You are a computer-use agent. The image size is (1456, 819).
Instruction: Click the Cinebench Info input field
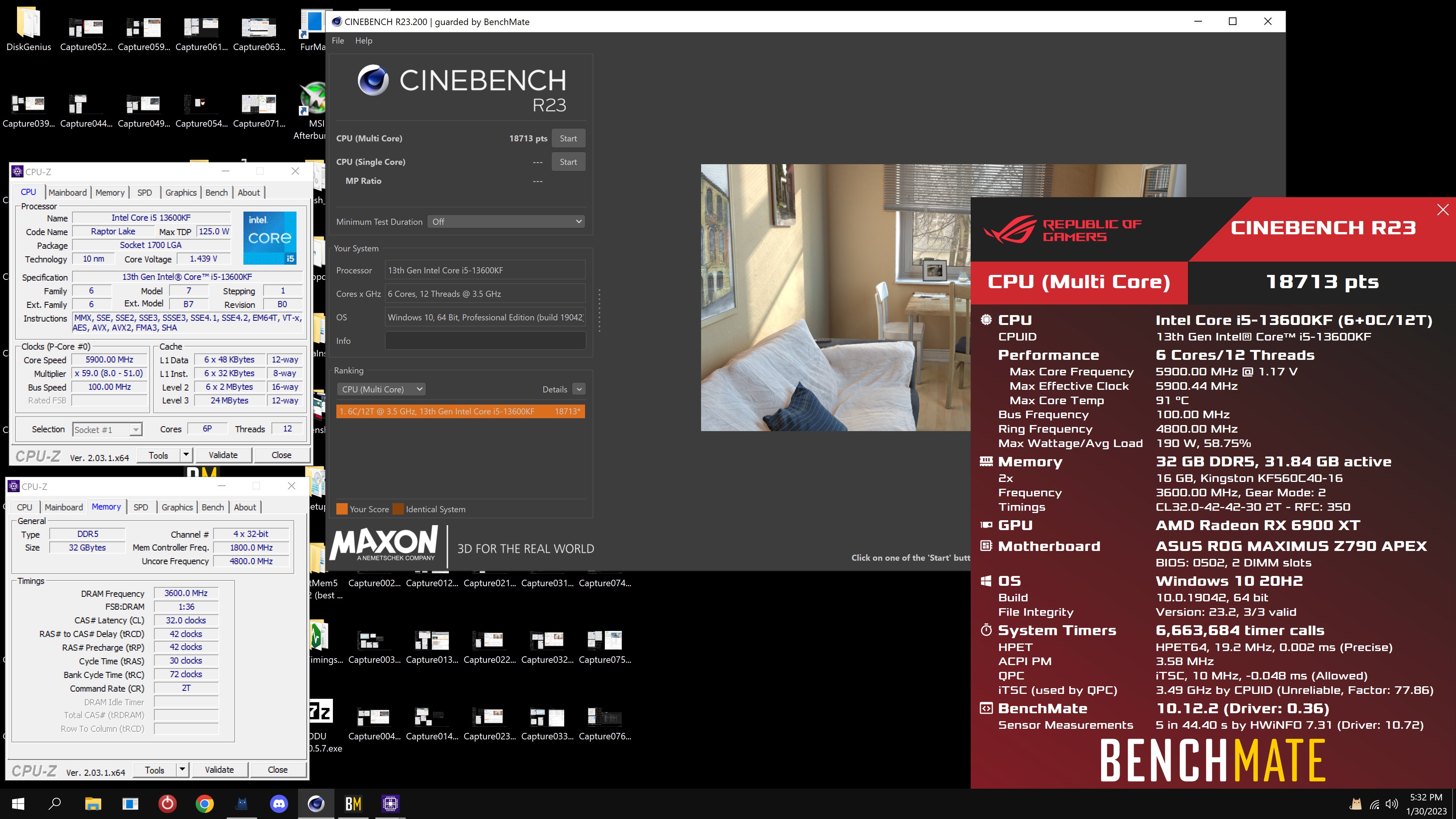point(485,341)
